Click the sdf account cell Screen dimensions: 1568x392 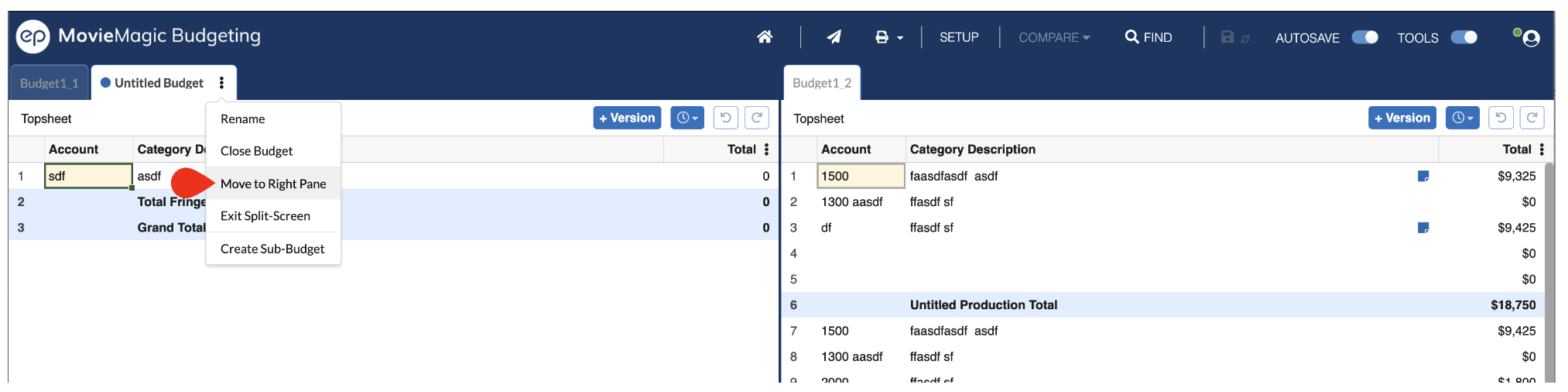click(x=88, y=176)
